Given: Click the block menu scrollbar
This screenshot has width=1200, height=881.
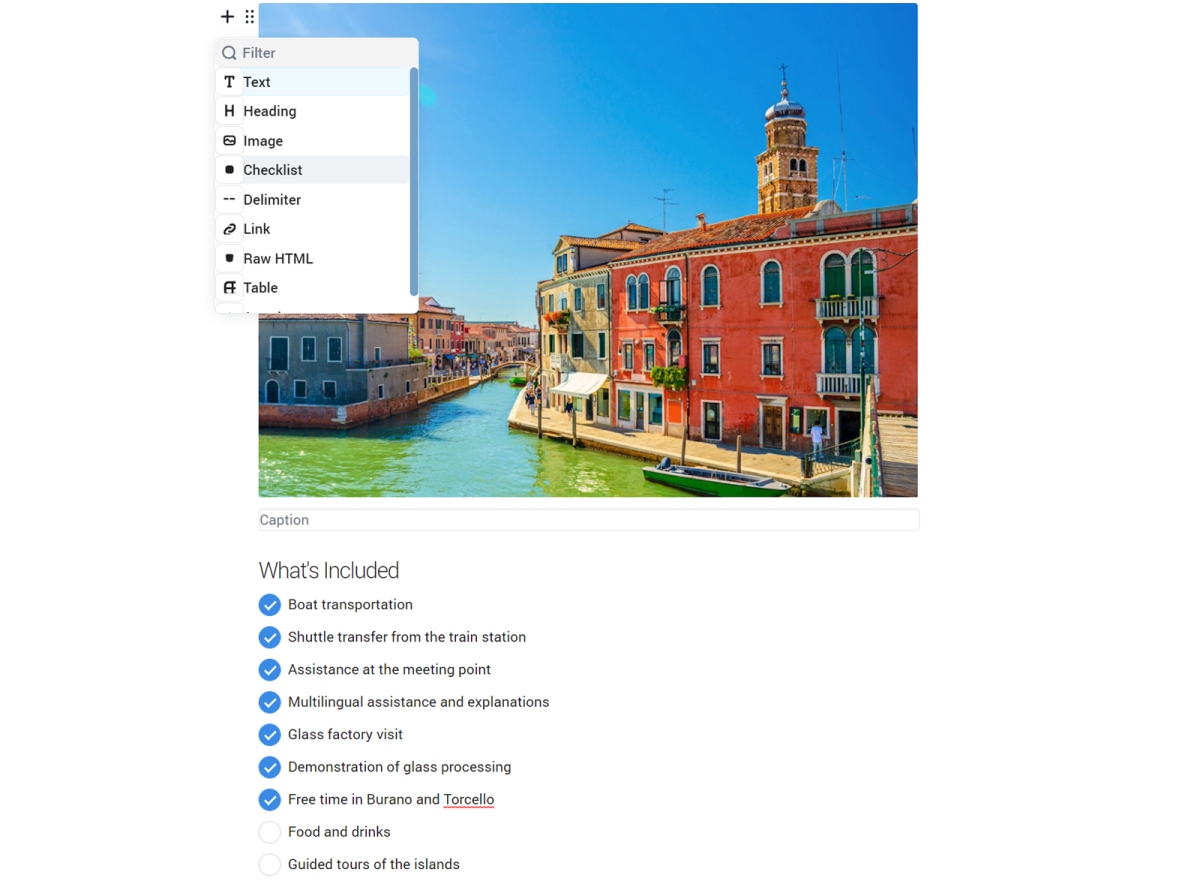Looking at the screenshot, I should coord(414,180).
